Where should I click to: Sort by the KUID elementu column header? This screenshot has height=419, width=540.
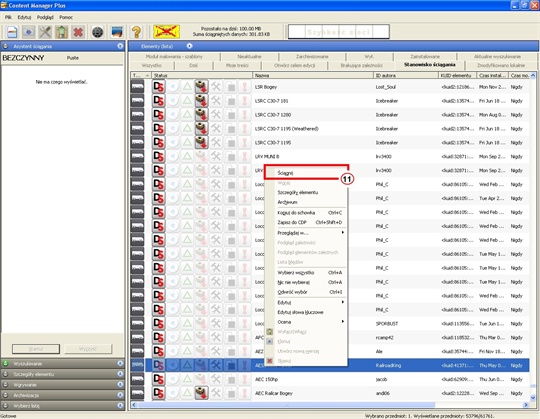pos(457,75)
